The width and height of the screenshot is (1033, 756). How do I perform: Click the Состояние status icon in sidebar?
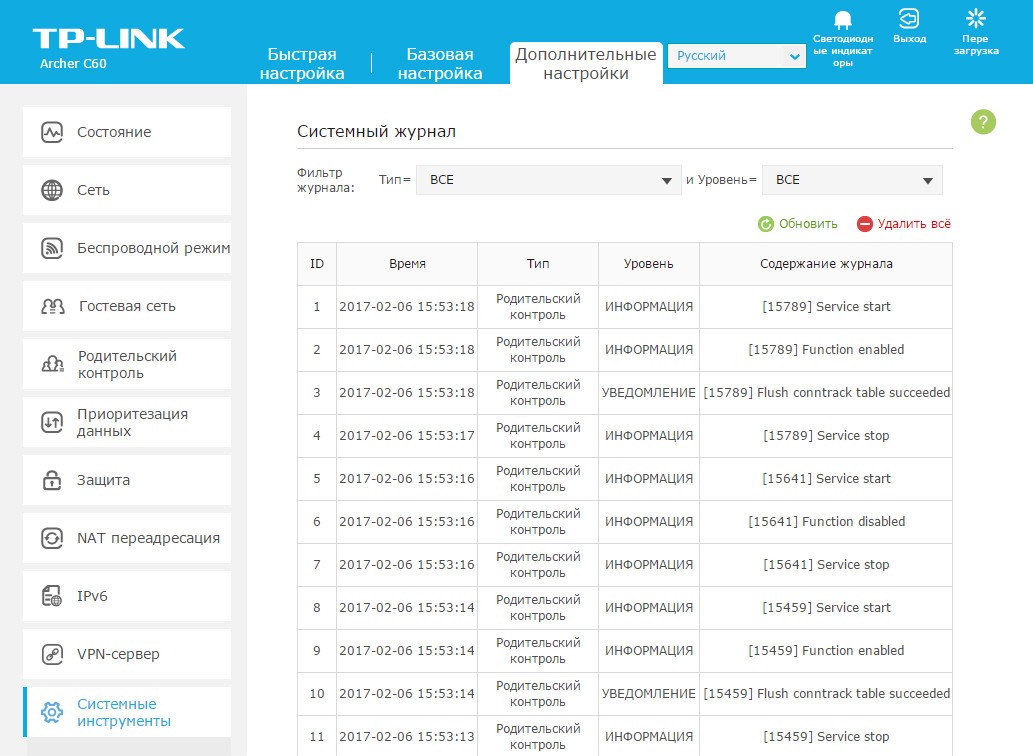(x=52, y=132)
